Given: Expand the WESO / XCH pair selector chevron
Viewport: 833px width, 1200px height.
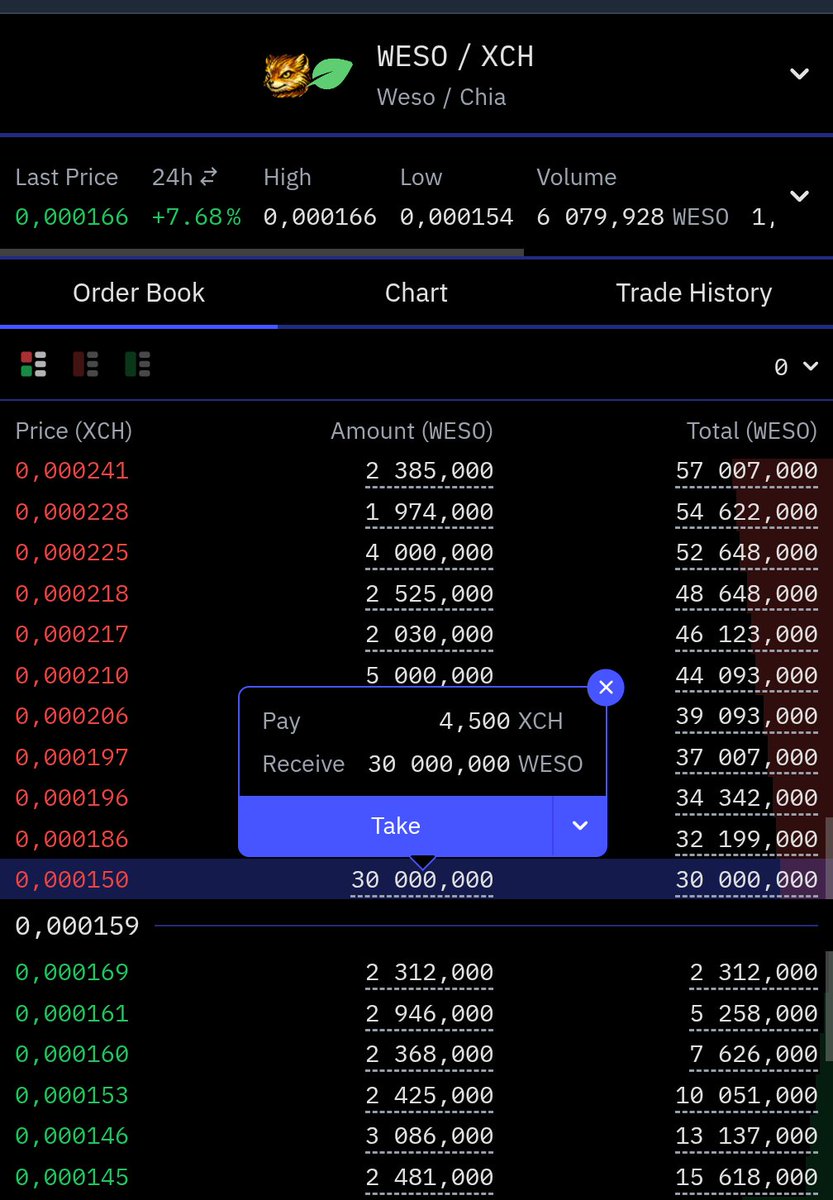Looking at the screenshot, I should point(799,74).
